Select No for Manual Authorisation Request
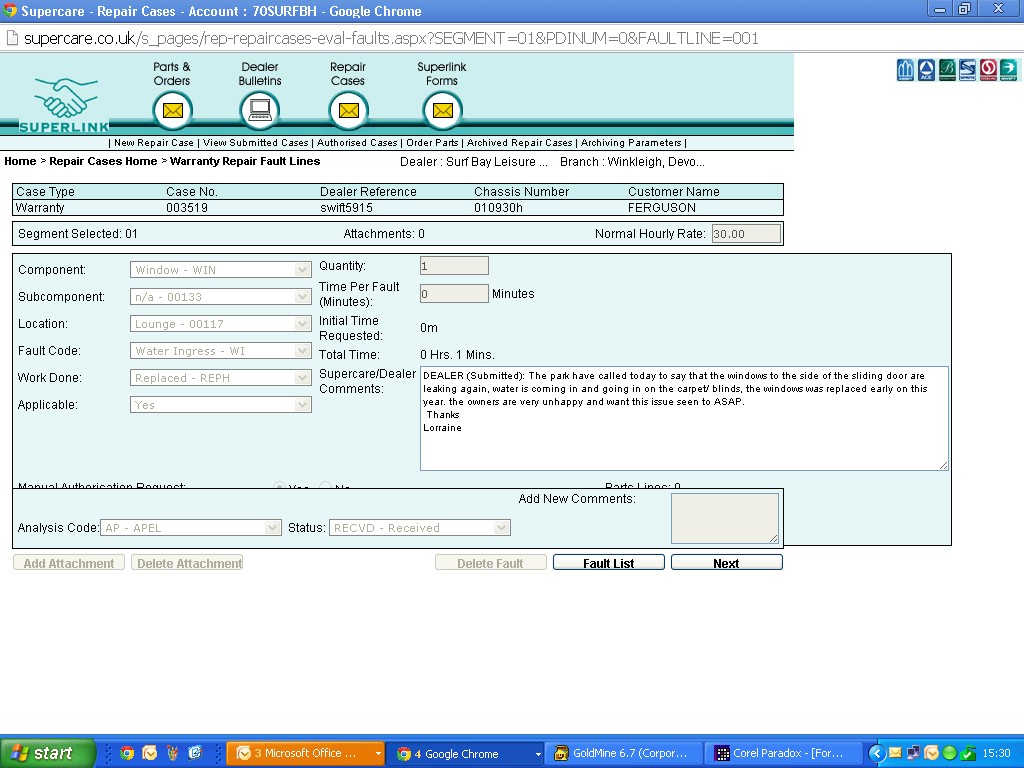The height and width of the screenshot is (768, 1024). [x=325, y=487]
